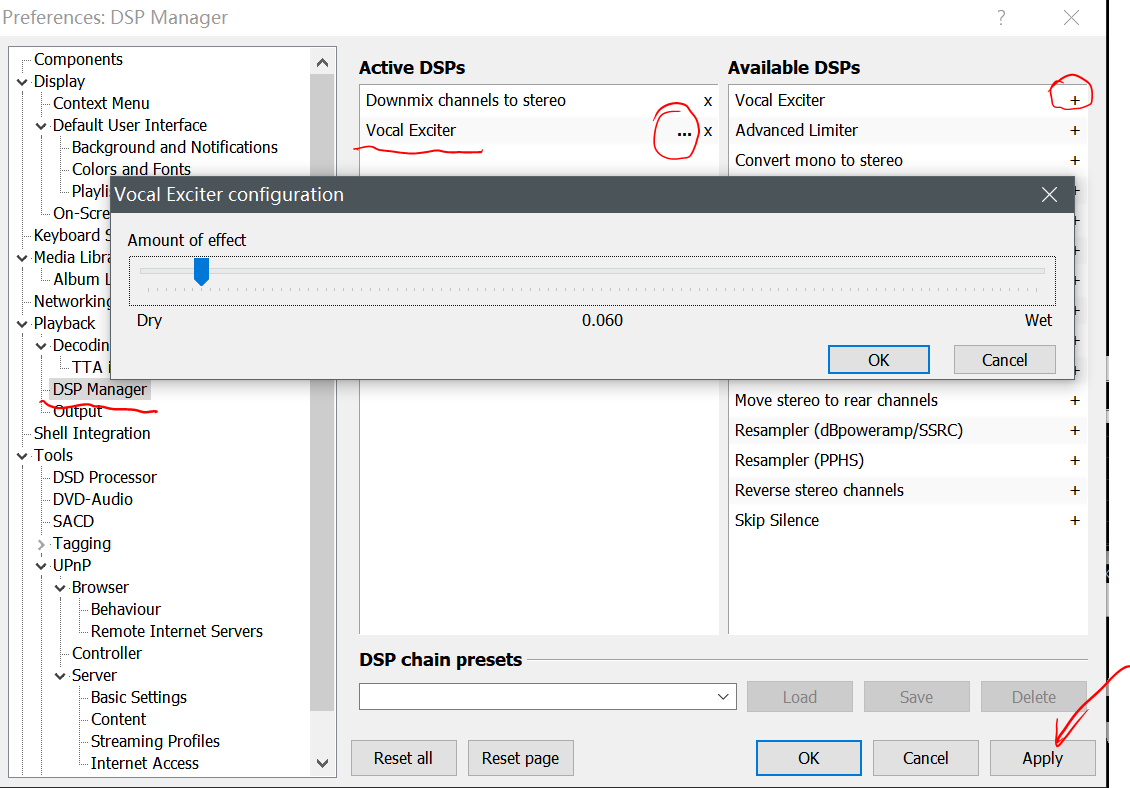Viewport: 1130px width, 788px height.
Task: Click the Amount of effect slider handle
Action: click(x=201, y=271)
